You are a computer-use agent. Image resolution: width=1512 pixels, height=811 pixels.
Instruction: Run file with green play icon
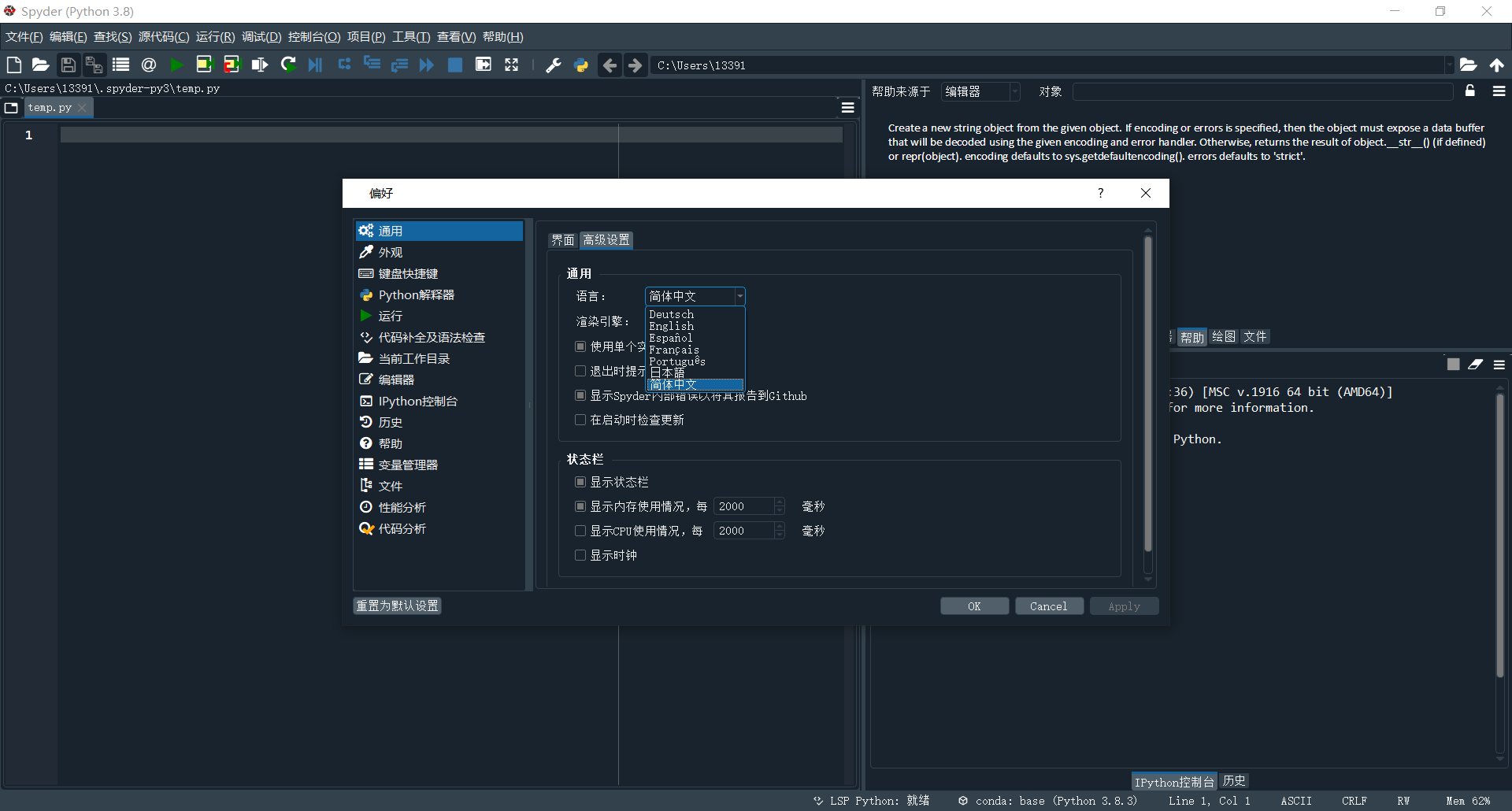176,65
